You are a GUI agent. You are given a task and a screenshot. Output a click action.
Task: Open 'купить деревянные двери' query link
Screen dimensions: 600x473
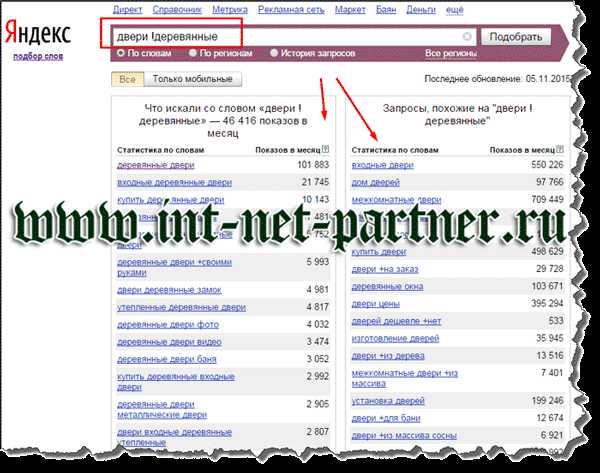tap(171, 200)
